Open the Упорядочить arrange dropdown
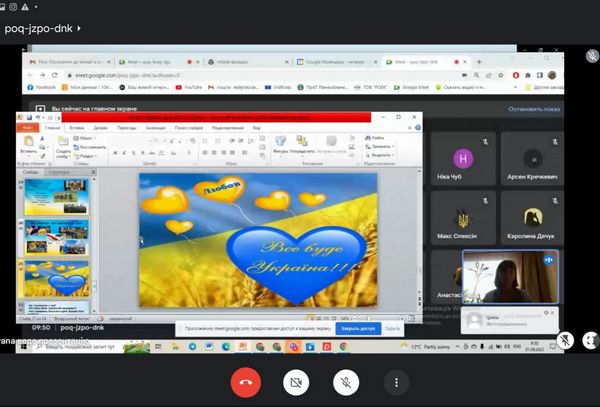600x407 pixels. [x=302, y=145]
